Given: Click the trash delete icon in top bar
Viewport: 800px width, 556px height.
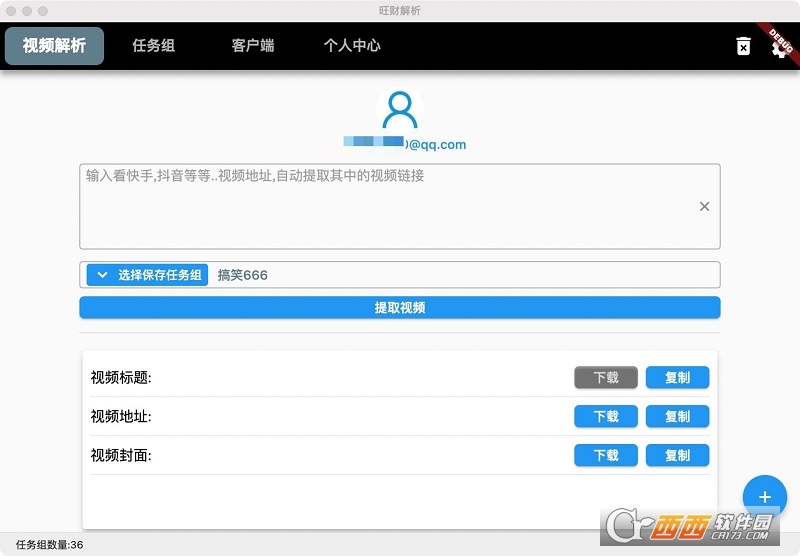Looking at the screenshot, I should (x=743, y=46).
